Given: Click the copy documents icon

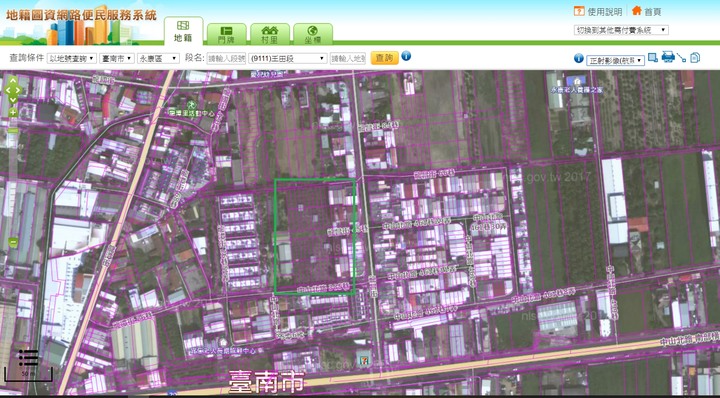Looking at the screenshot, I should click(695, 58).
